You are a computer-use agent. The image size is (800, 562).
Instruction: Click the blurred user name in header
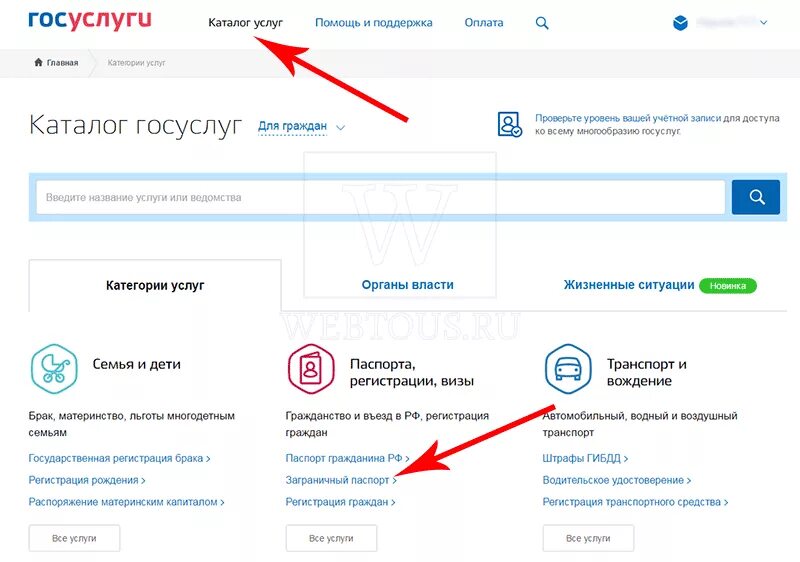coord(725,22)
